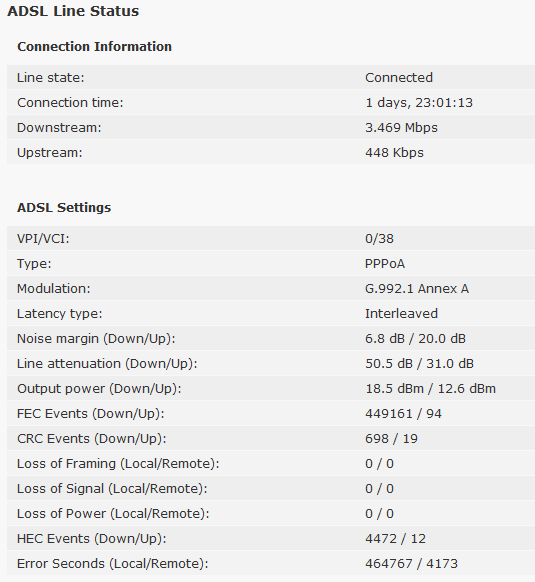Select the 'Upstream:' label
This screenshot has height=582, width=535.
click(x=49, y=153)
